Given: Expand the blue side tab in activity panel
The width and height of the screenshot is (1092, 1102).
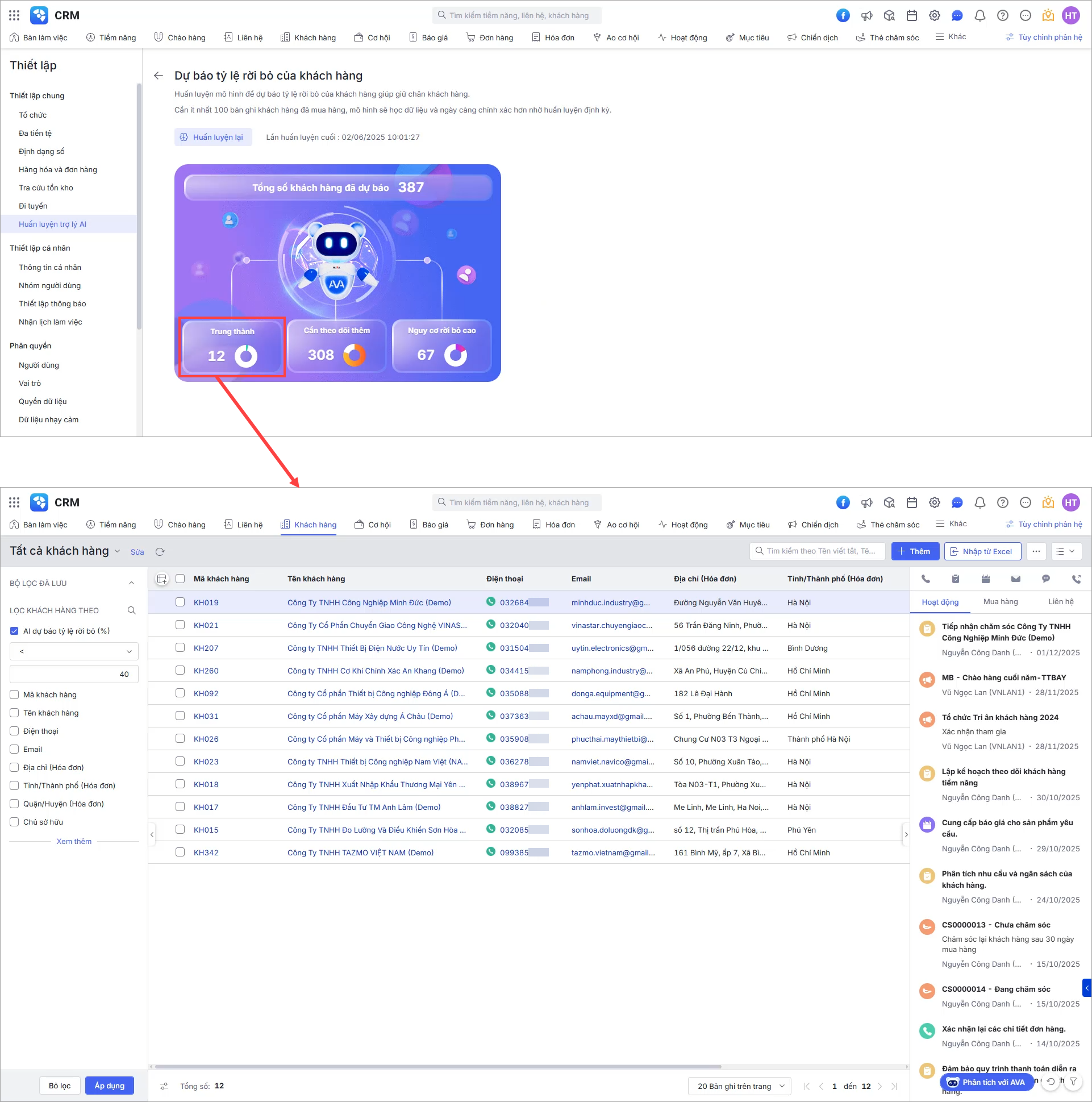Looking at the screenshot, I should 1087,988.
